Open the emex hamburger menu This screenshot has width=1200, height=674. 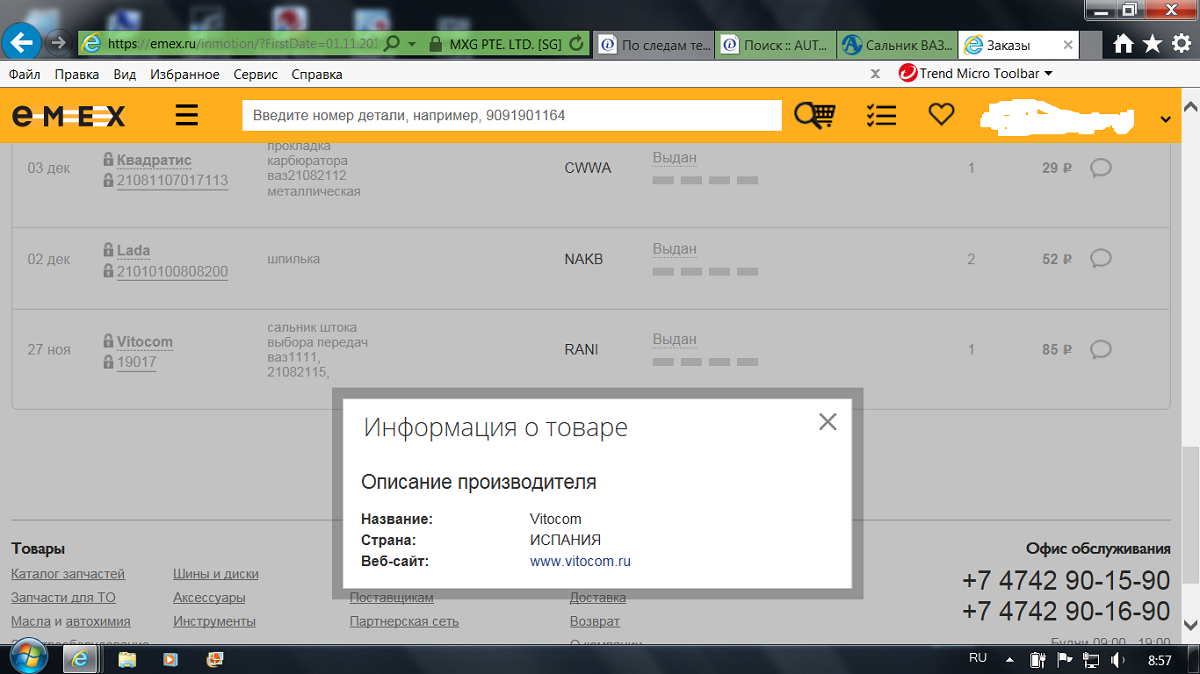coord(187,116)
